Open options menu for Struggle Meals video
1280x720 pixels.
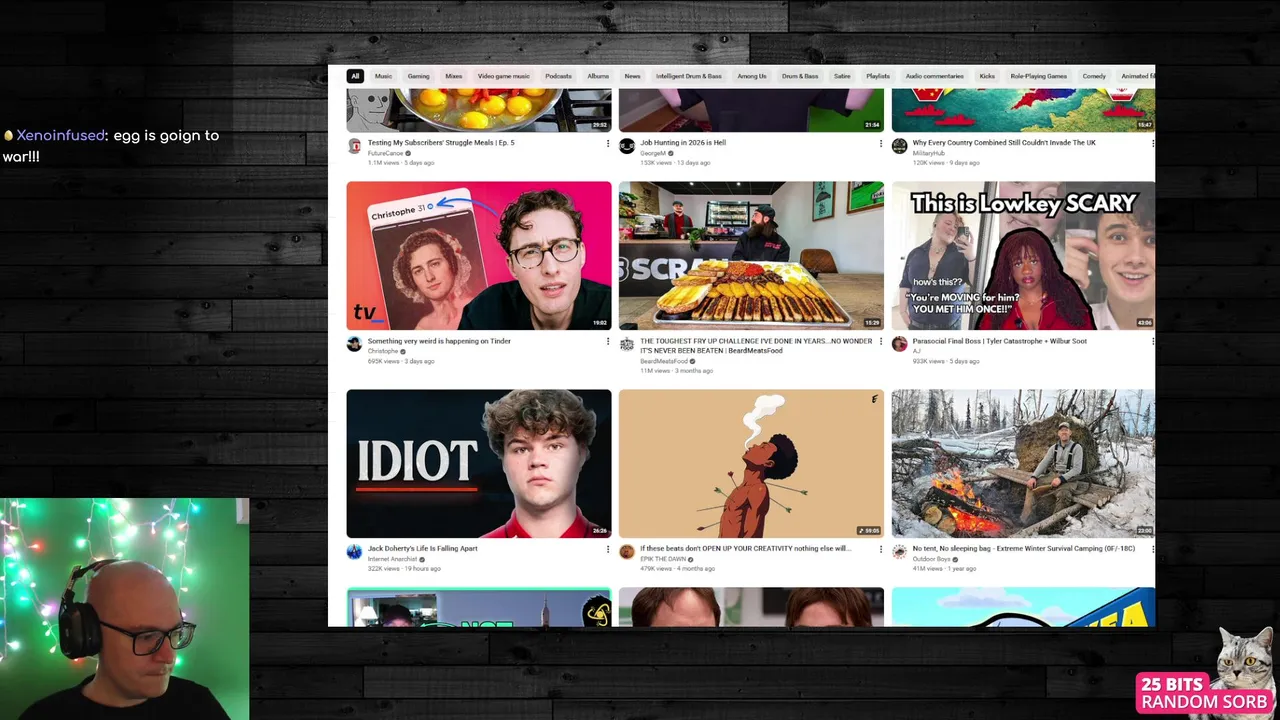607,143
